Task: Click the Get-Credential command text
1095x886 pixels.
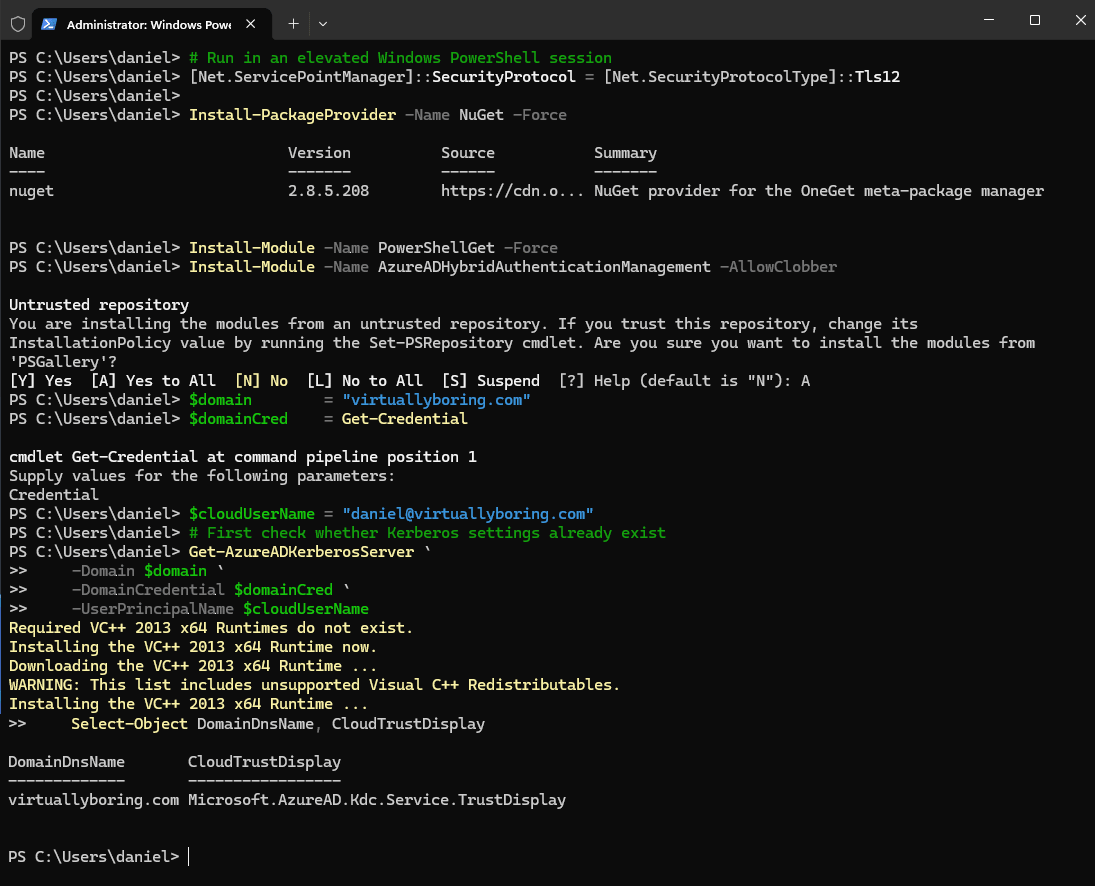Action: pos(404,419)
